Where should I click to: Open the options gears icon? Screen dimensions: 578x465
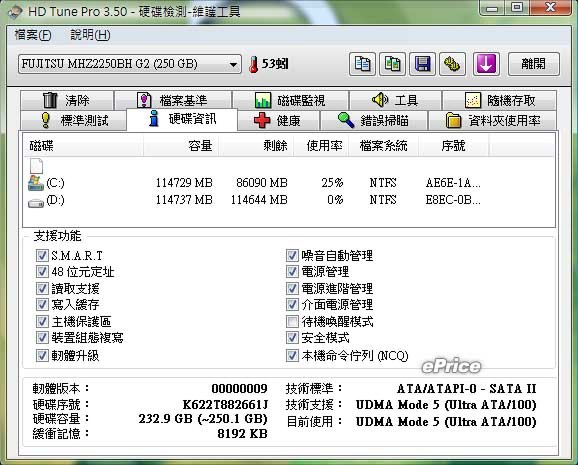pyautogui.click(x=452, y=64)
